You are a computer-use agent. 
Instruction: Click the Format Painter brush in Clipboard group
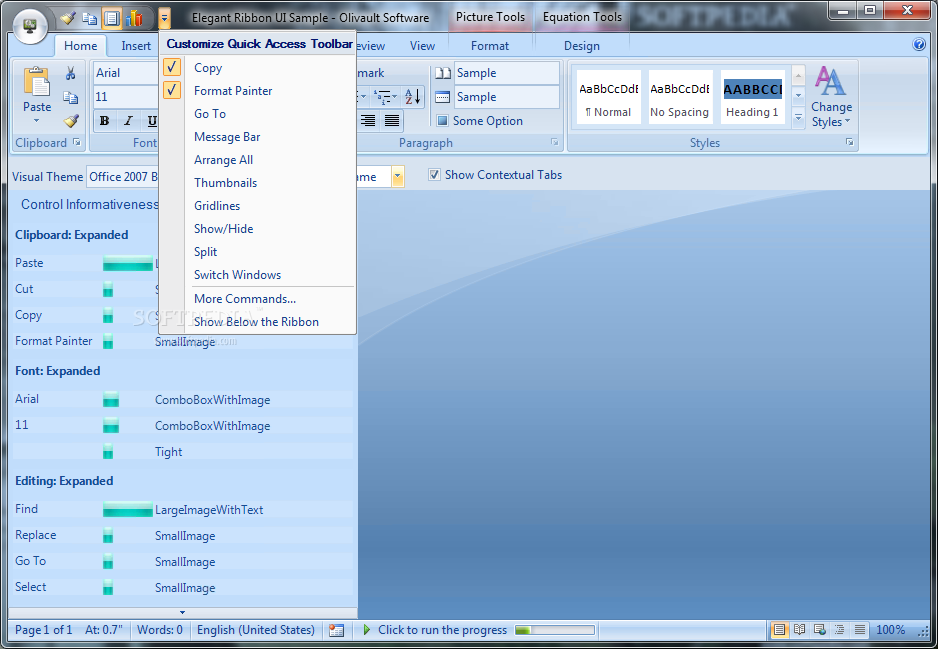(x=71, y=121)
